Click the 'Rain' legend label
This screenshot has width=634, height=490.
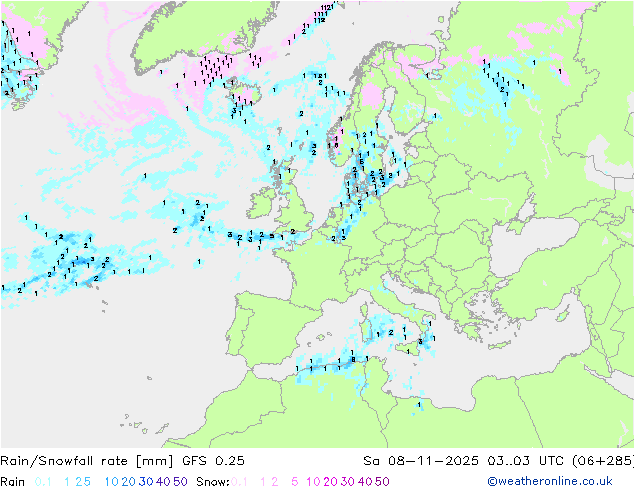point(13,482)
